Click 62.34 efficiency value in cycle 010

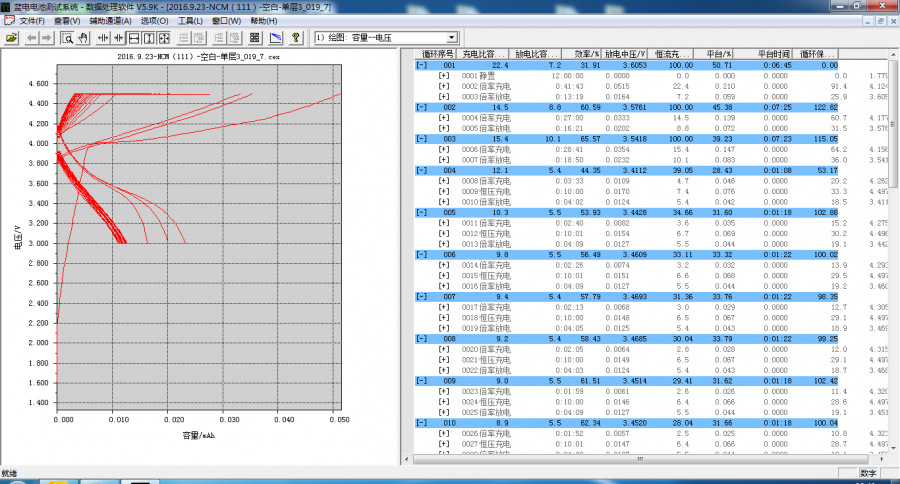(589, 423)
